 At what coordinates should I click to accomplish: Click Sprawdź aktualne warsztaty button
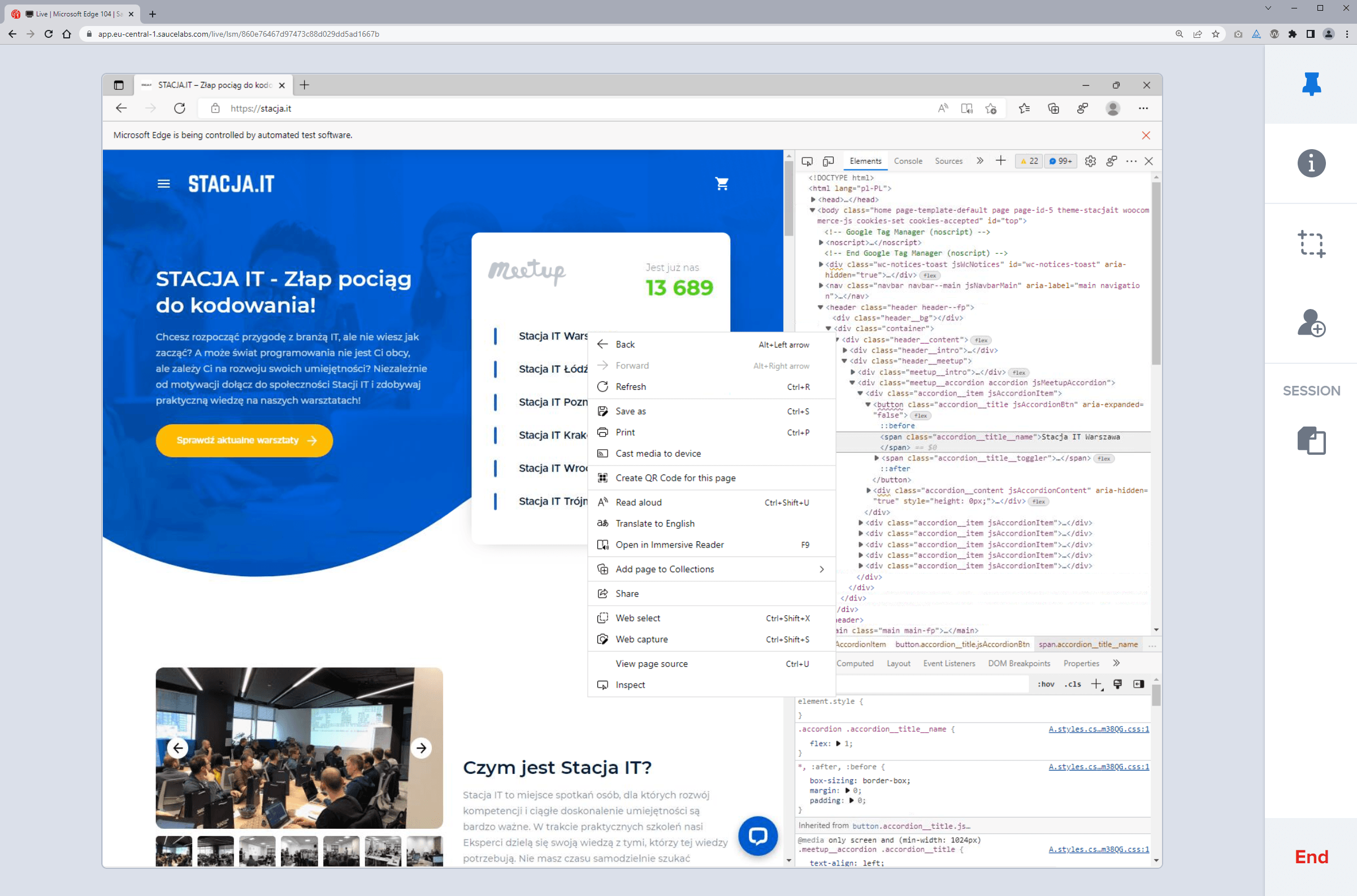pyautogui.click(x=244, y=440)
